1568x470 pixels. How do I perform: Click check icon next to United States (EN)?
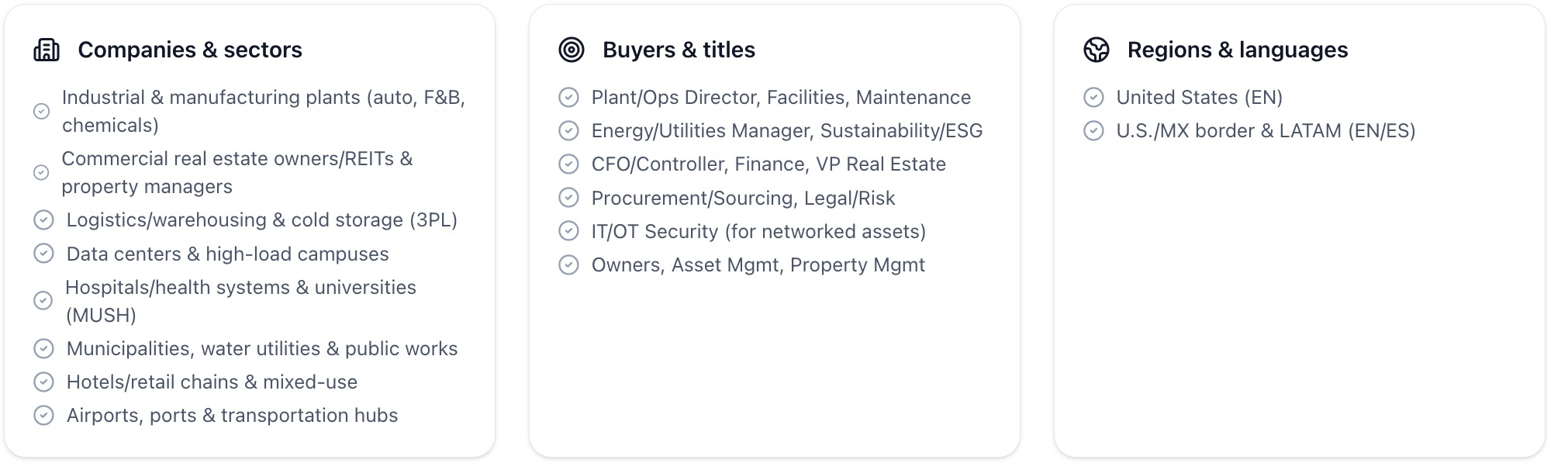[x=1093, y=98]
